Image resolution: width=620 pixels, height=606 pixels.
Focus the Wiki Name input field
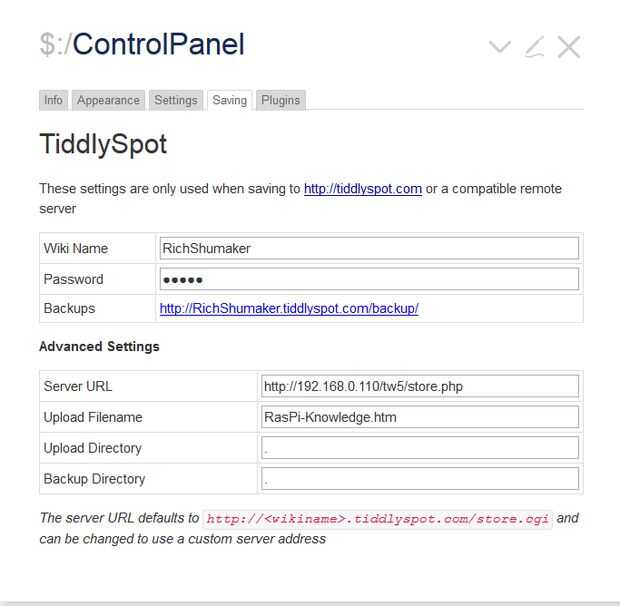369,248
